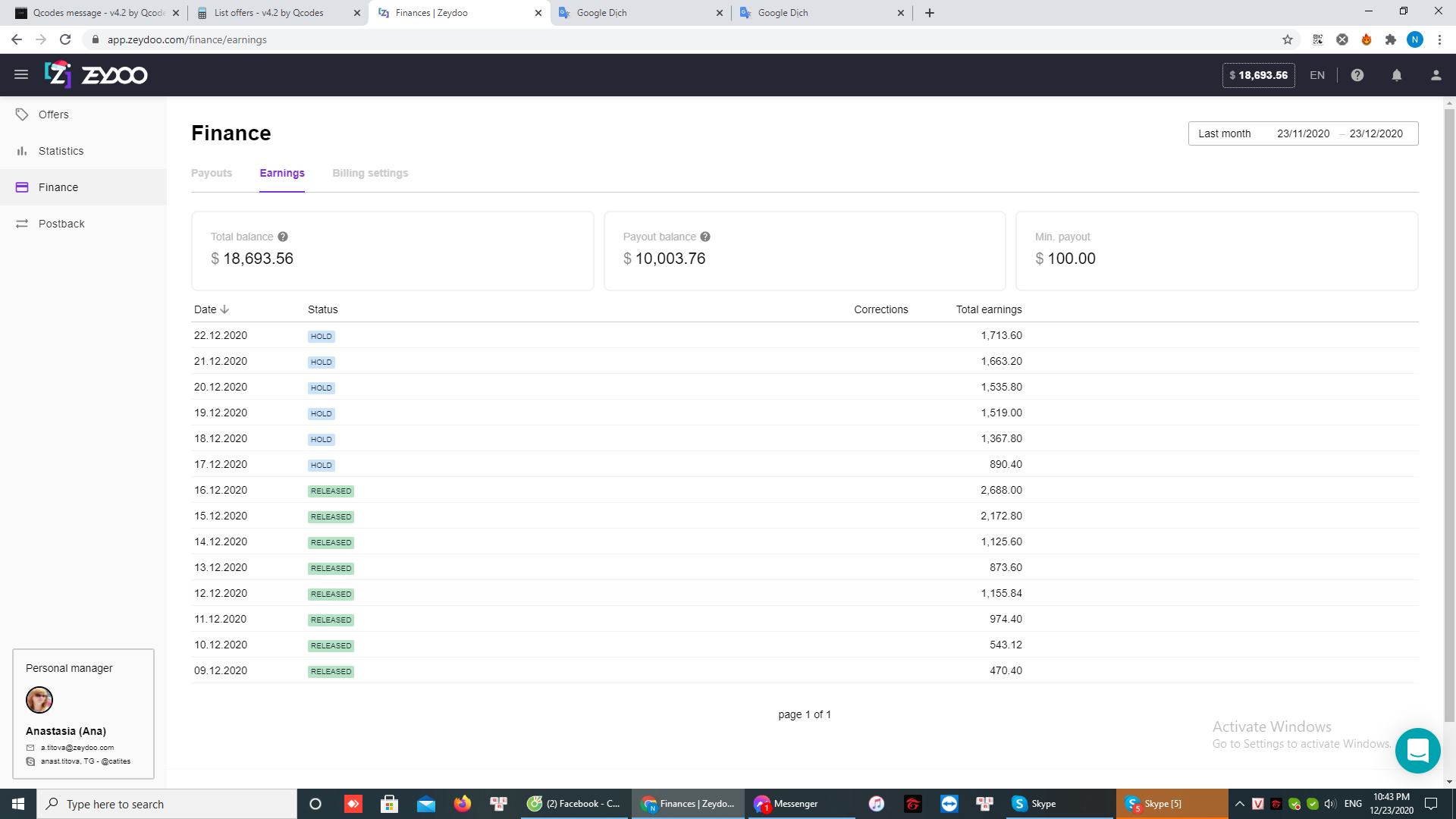The image size is (1456, 819).
Task: Switch to the Payouts tab
Action: 212,173
